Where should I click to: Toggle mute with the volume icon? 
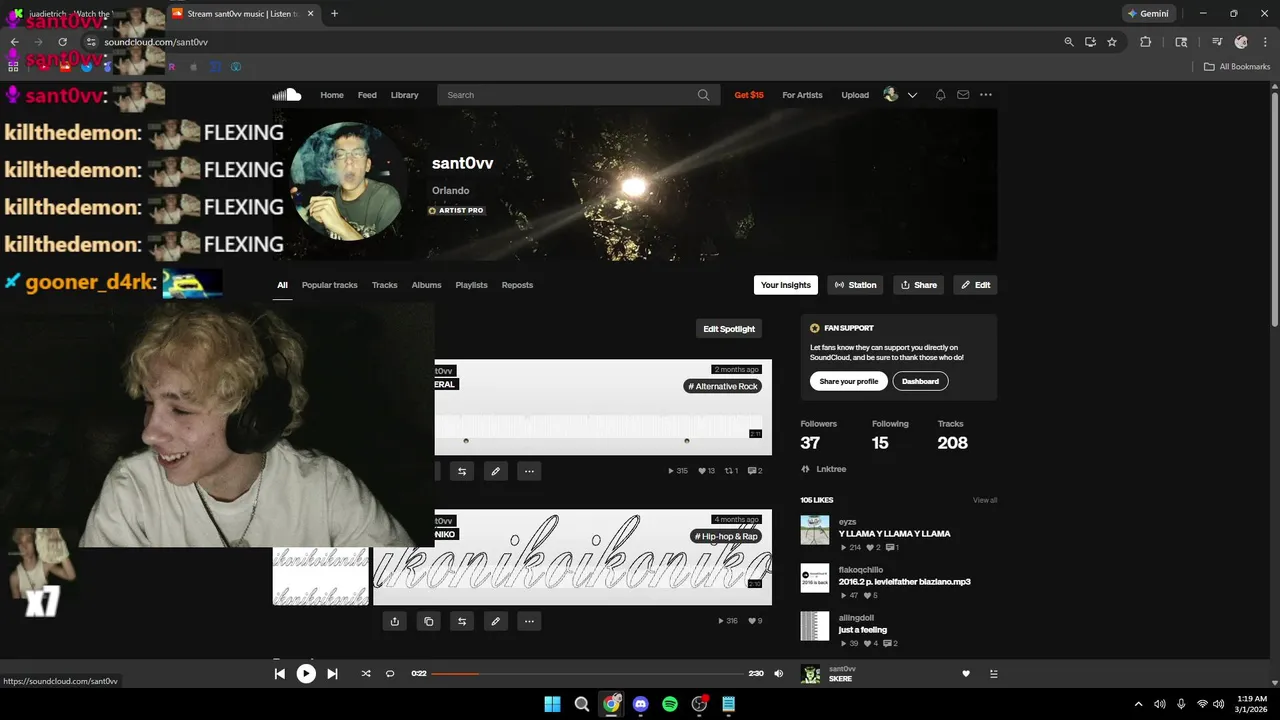[x=779, y=674]
